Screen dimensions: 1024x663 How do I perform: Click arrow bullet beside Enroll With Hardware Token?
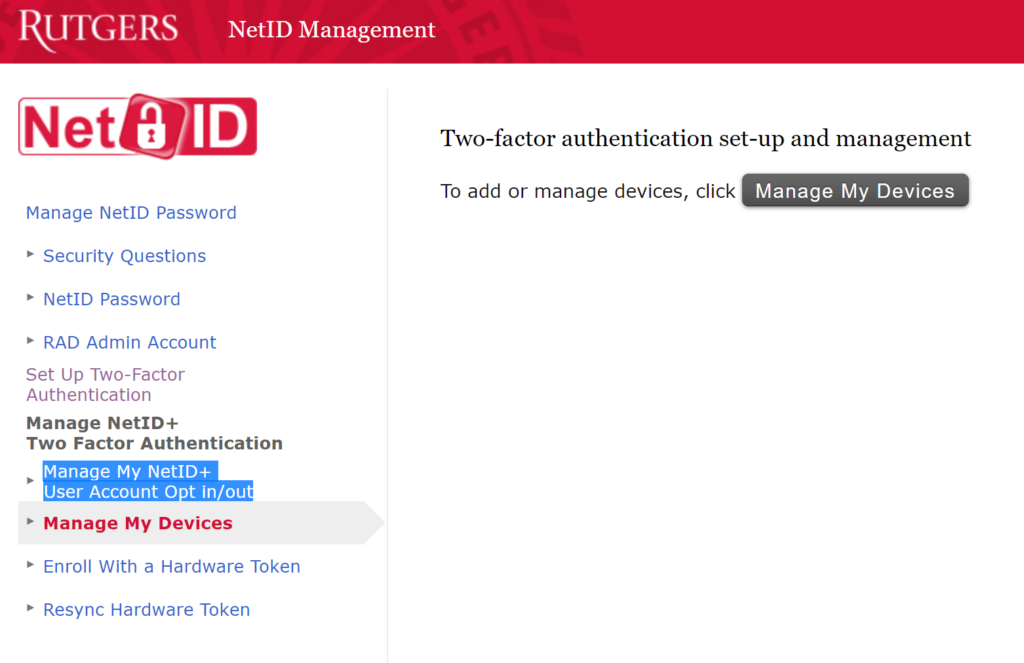pyautogui.click(x=31, y=564)
